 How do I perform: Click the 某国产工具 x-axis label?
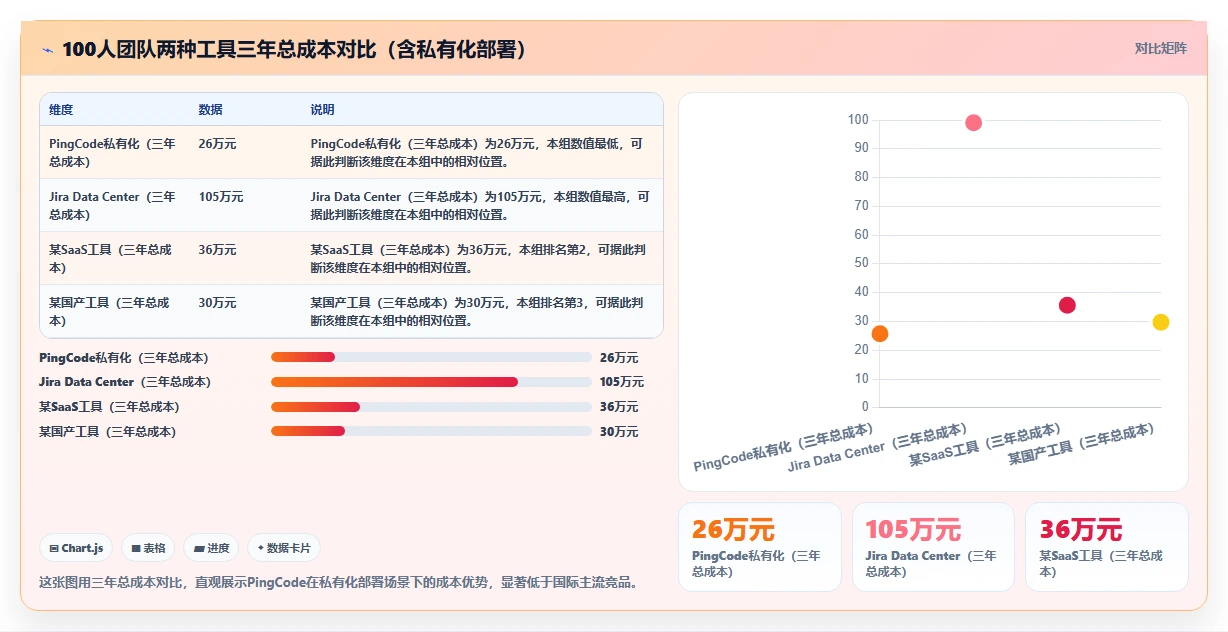pyautogui.click(x=1081, y=444)
